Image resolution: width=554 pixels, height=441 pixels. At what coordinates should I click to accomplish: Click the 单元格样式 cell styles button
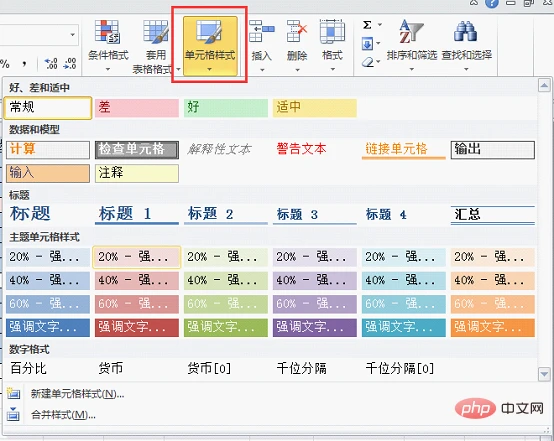[x=210, y=46]
